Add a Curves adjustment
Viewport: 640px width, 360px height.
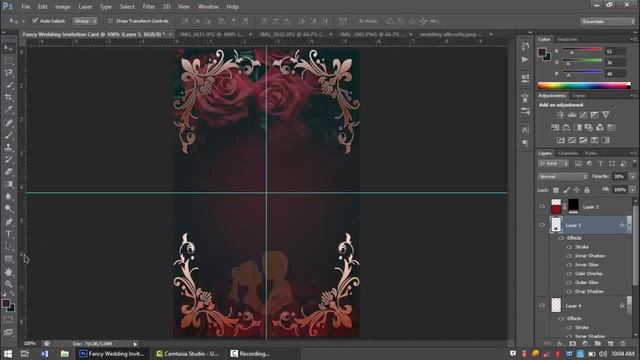pyautogui.click(x=583, y=115)
